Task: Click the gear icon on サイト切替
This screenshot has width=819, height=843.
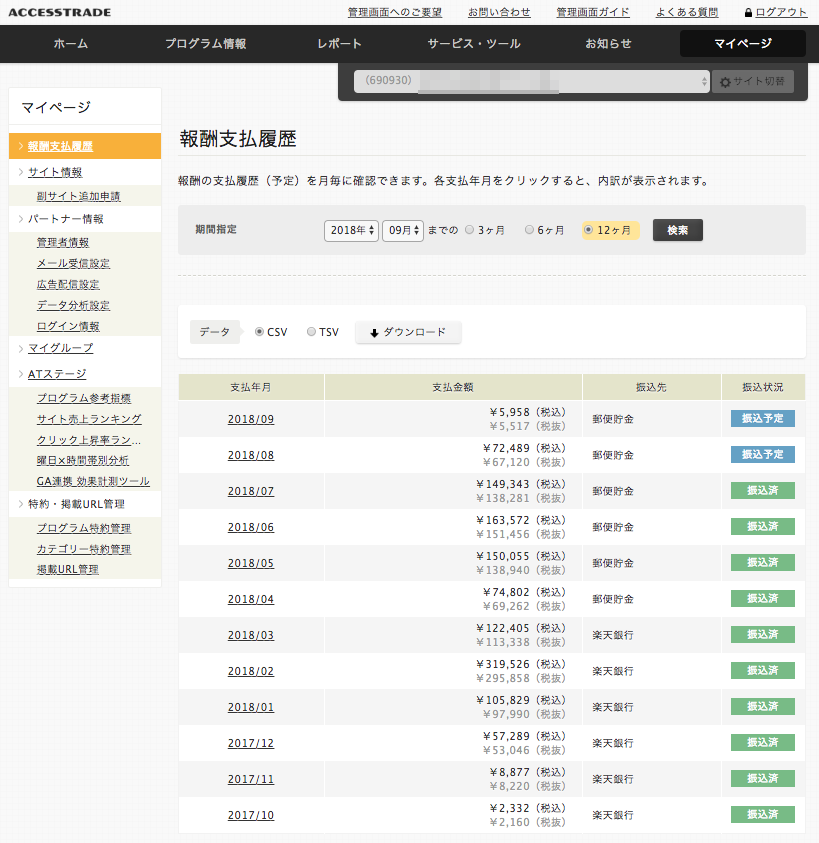Action: [x=725, y=82]
